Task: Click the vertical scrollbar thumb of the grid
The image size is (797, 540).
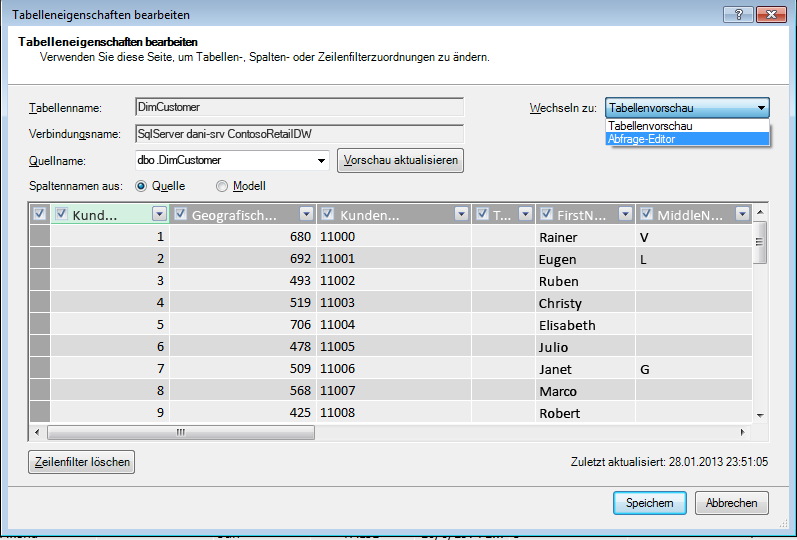Action: coord(759,242)
